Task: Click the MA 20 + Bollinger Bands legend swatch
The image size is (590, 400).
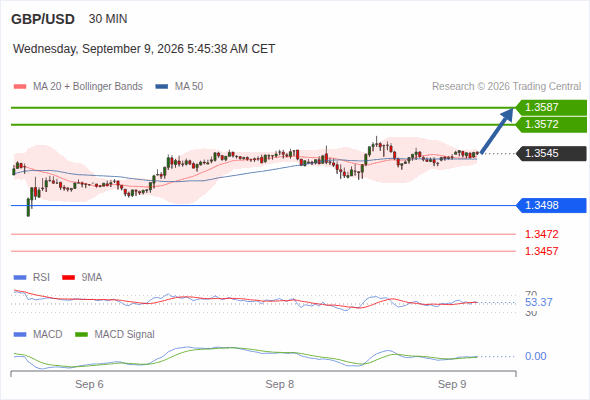Action: pyautogui.click(x=20, y=87)
